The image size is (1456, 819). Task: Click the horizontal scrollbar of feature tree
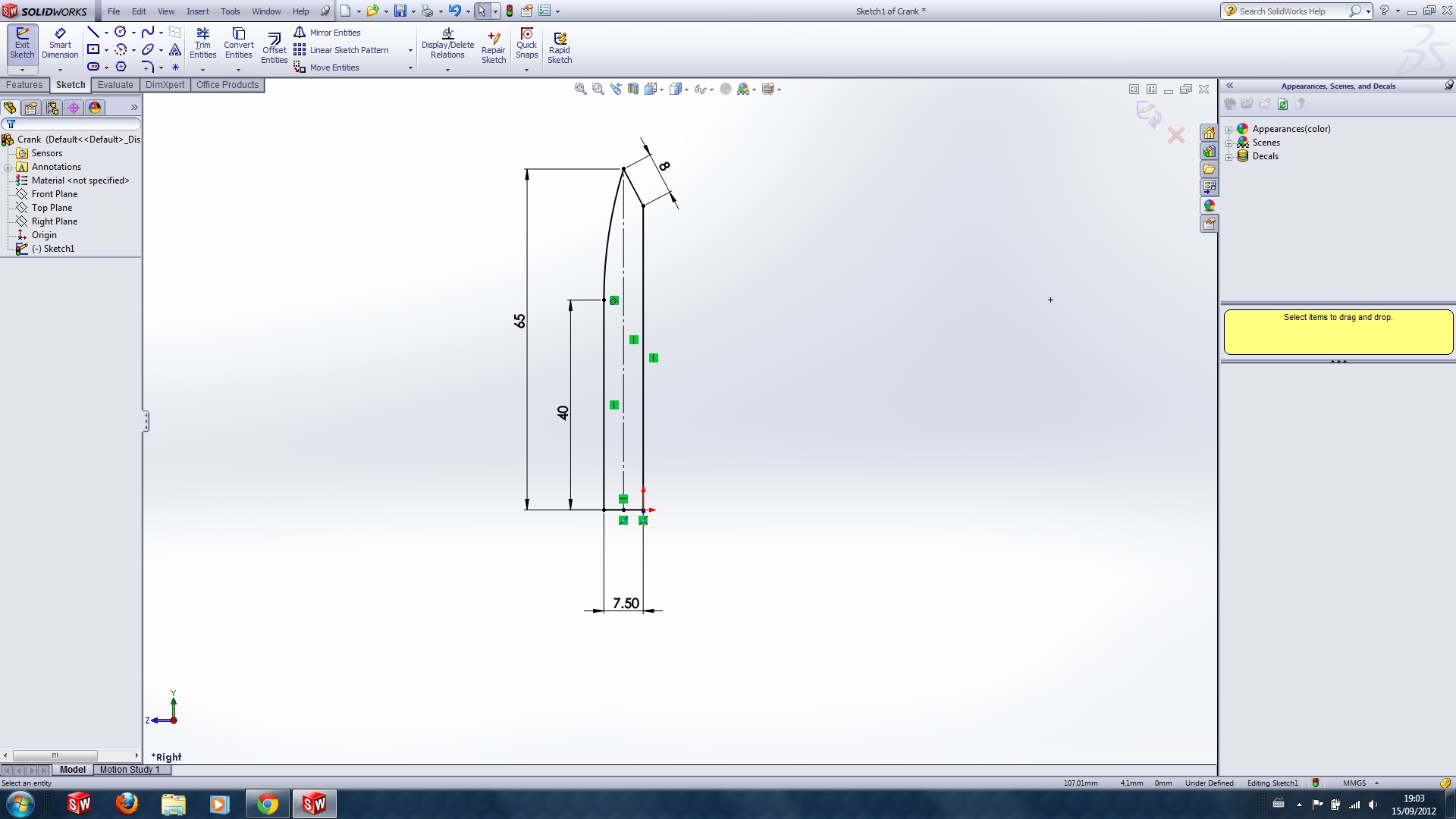click(x=55, y=755)
